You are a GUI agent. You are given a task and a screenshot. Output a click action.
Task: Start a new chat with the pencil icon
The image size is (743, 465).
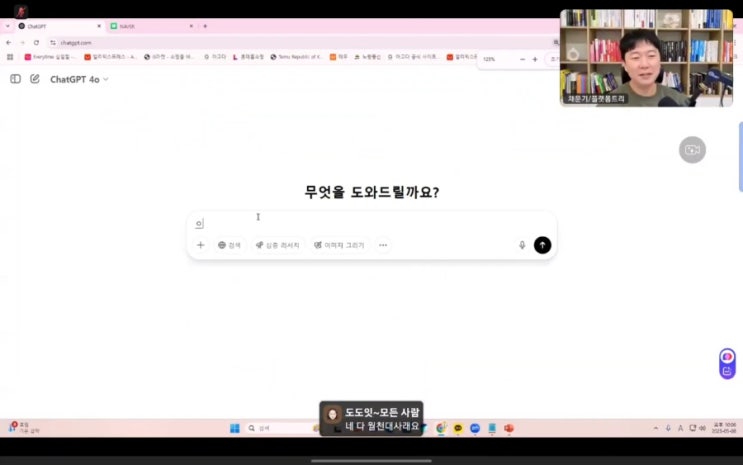[x=35, y=79]
